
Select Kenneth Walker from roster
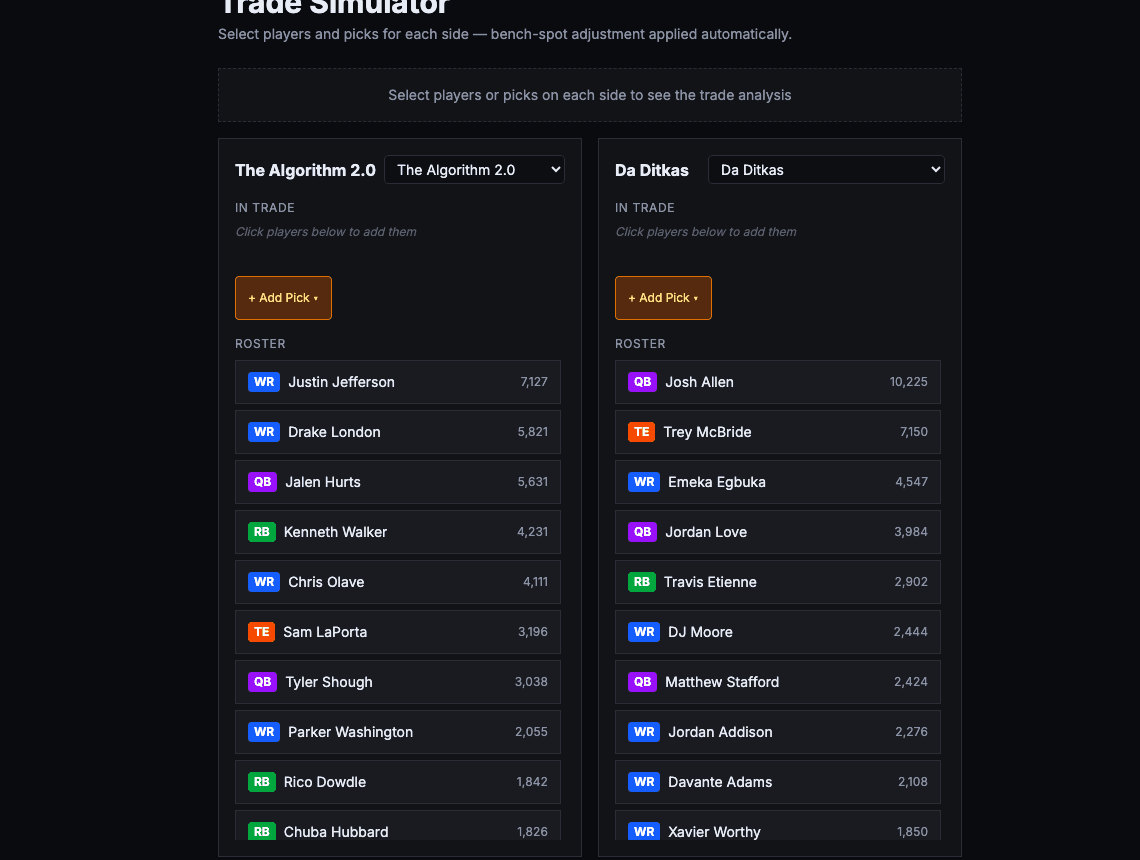[x=398, y=532]
